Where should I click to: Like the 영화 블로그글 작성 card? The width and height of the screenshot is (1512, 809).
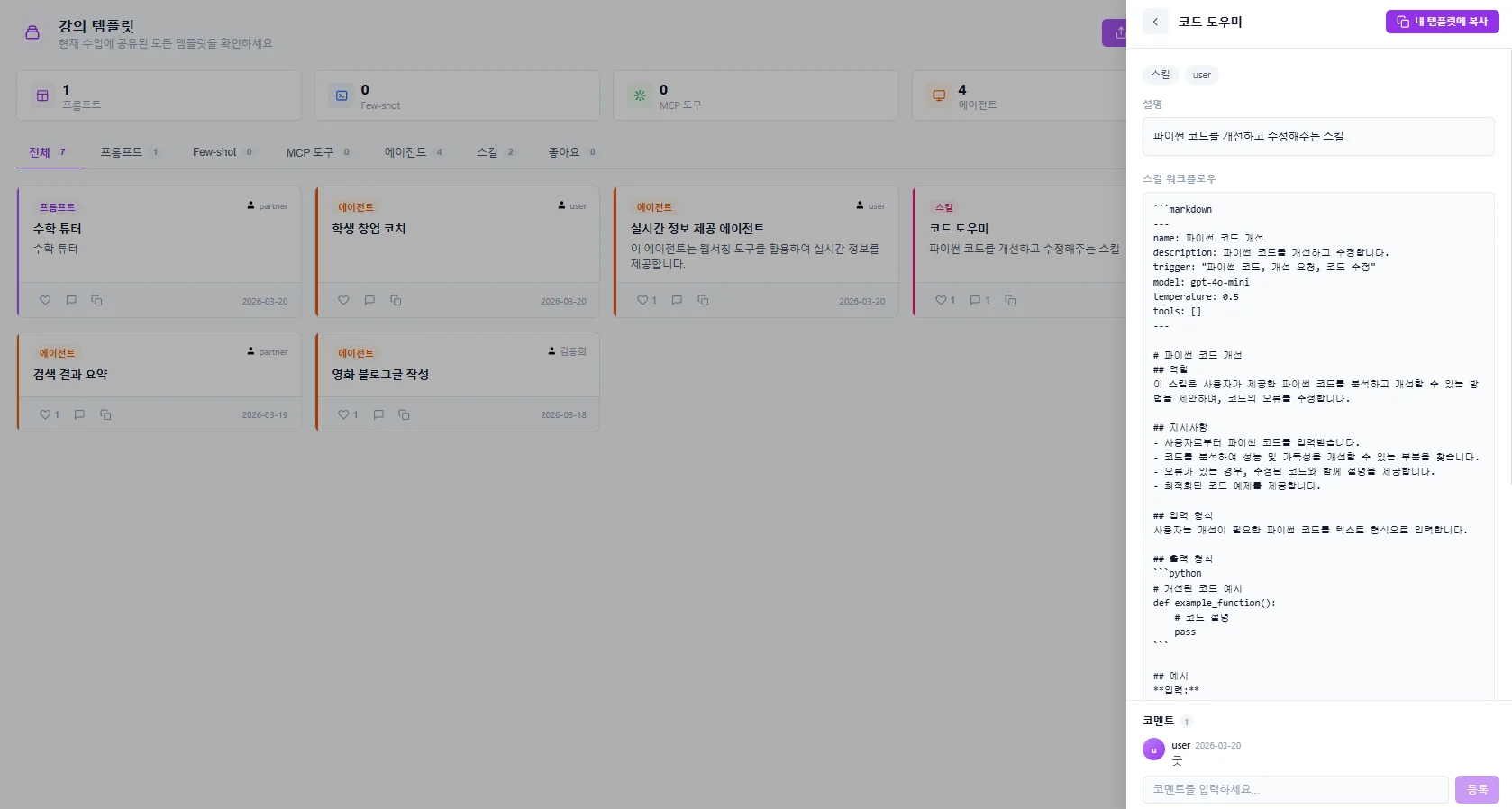348,414
